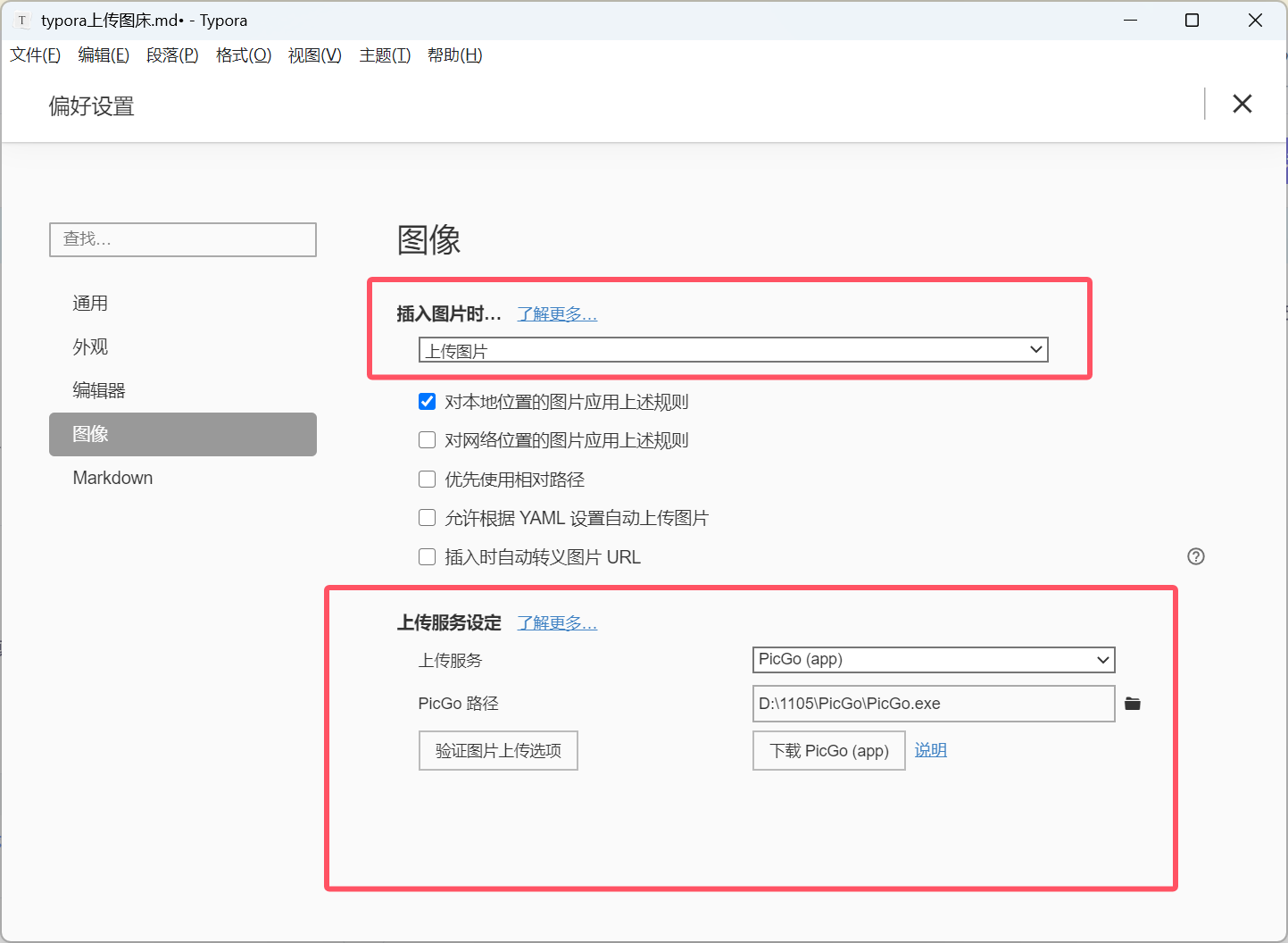The width and height of the screenshot is (1288, 943).
Task: Click the download PicGo (app) button
Action: coord(828,751)
